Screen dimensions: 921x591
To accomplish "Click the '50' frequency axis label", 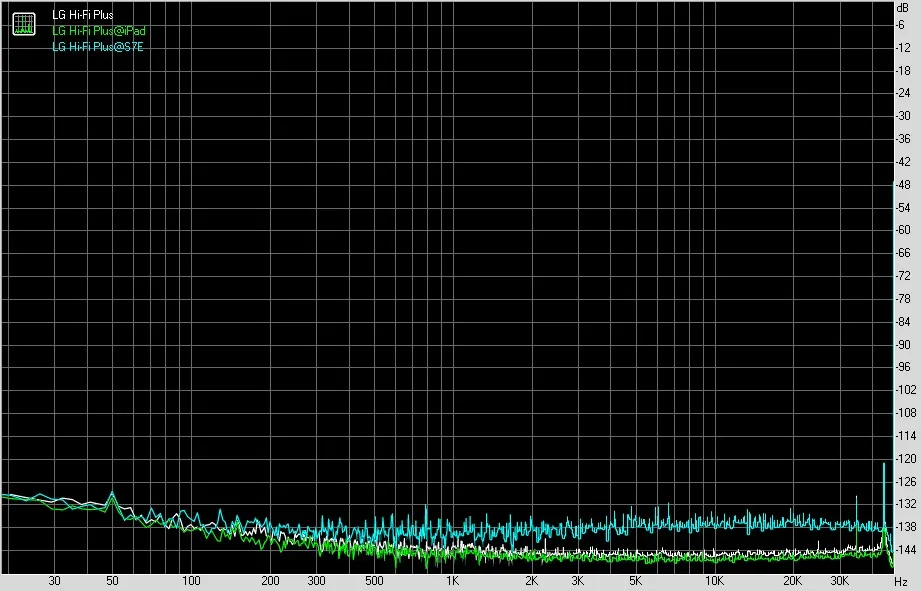I will click(x=112, y=581).
